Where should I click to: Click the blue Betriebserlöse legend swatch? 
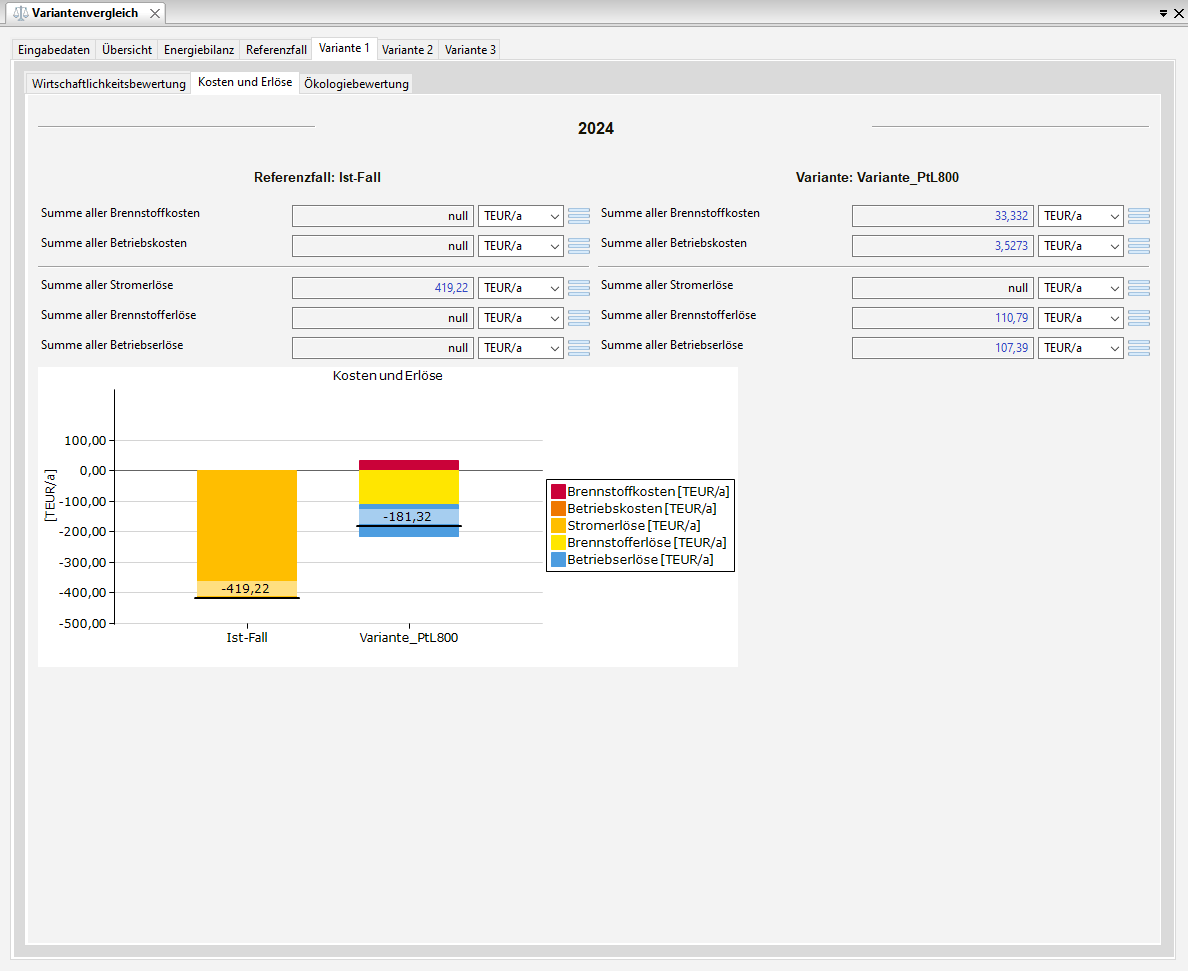pos(558,560)
